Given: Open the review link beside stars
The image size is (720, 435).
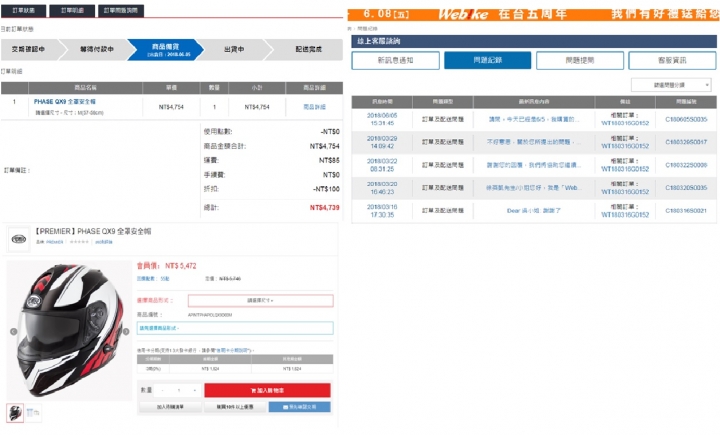Looking at the screenshot, I should click(x=103, y=242).
